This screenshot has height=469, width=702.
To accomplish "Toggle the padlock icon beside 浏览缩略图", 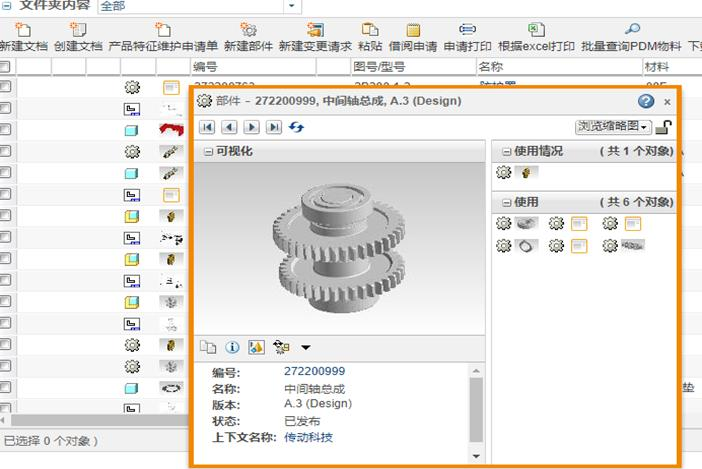I will (x=664, y=127).
